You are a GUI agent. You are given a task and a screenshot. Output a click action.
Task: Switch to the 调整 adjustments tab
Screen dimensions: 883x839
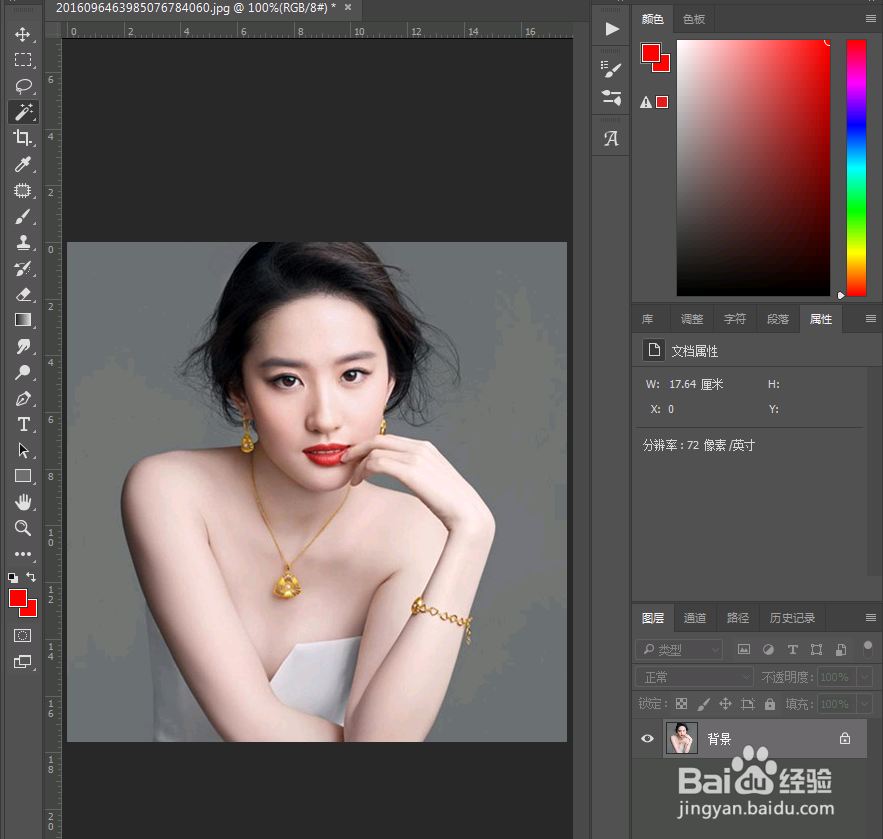(692, 319)
